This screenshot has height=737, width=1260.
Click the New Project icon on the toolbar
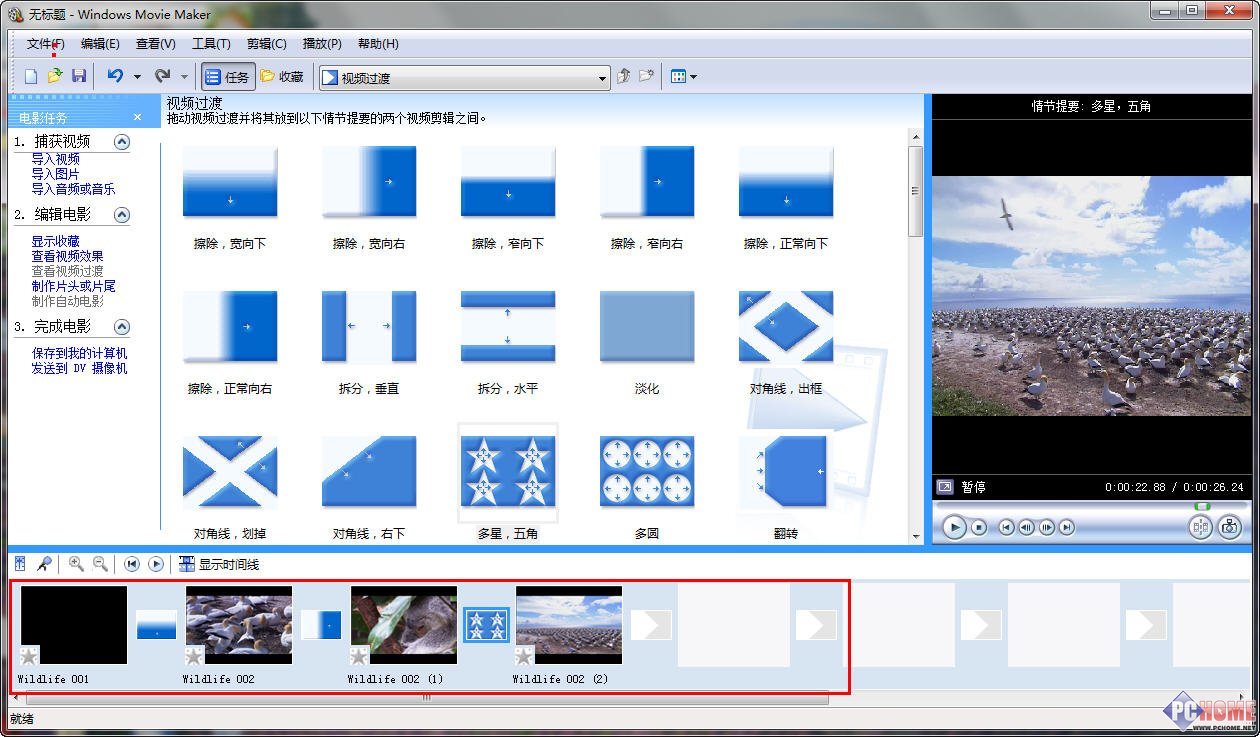click(30, 75)
